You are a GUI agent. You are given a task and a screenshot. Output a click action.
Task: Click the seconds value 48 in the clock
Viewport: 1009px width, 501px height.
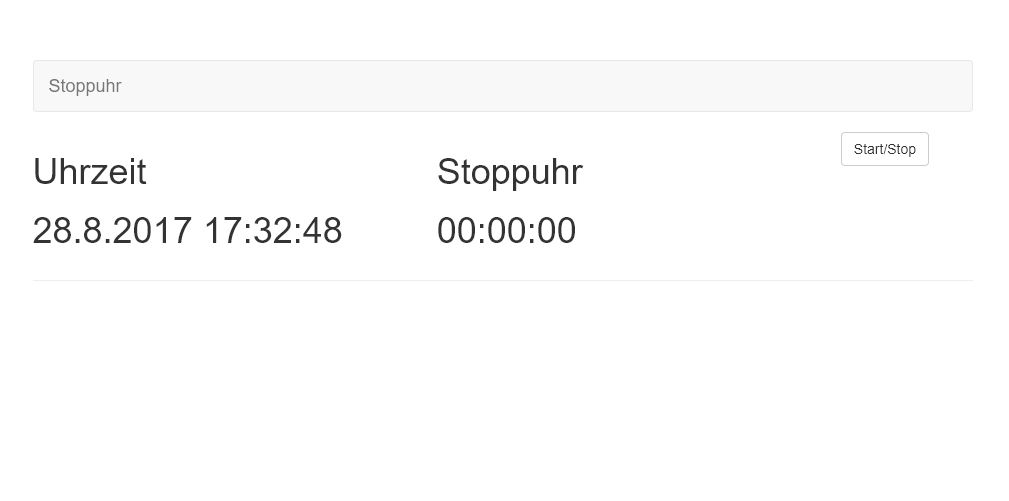(x=322, y=231)
